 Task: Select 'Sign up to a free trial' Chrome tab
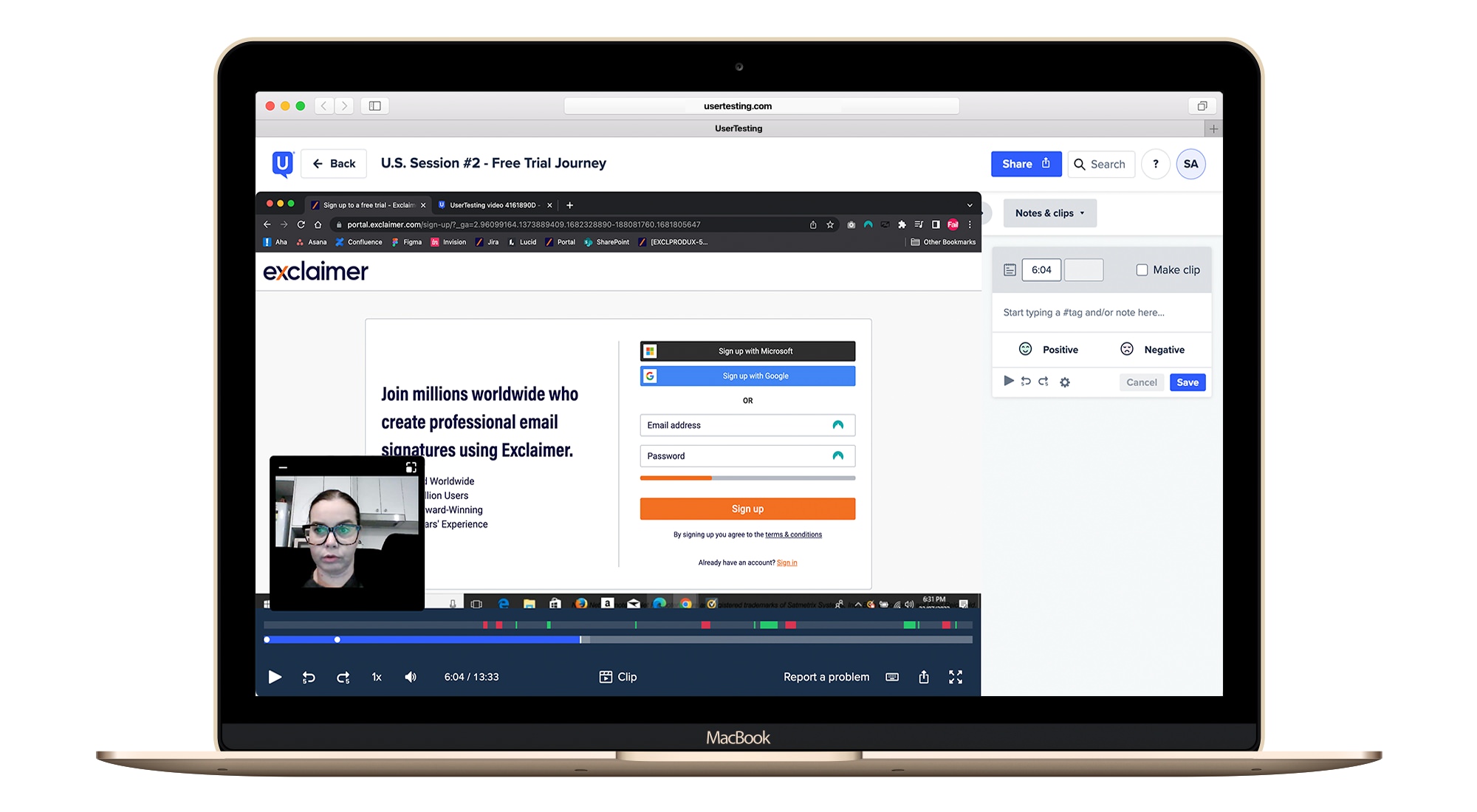point(368,205)
